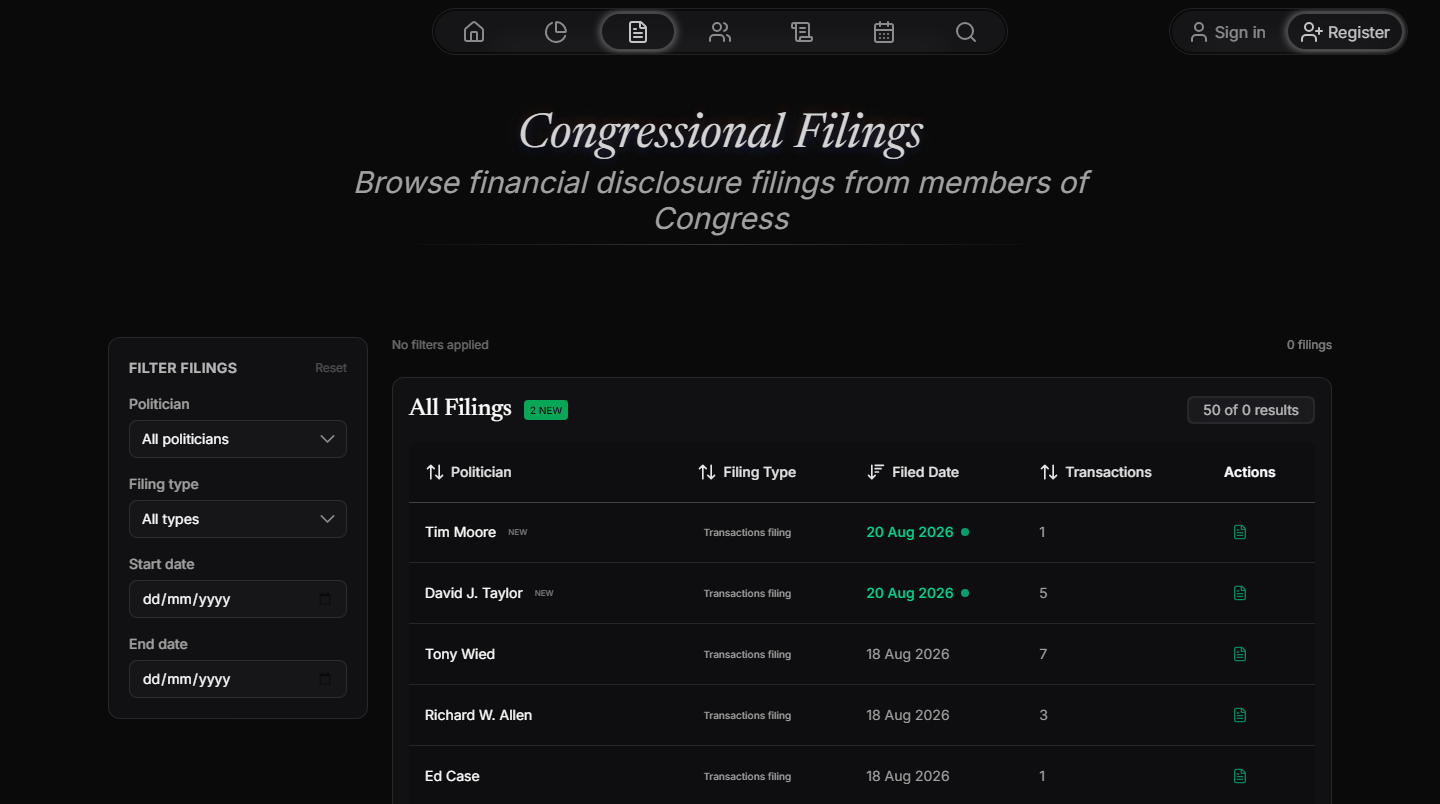Open the home page icon
1440x804 pixels.
pyautogui.click(x=474, y=32)
